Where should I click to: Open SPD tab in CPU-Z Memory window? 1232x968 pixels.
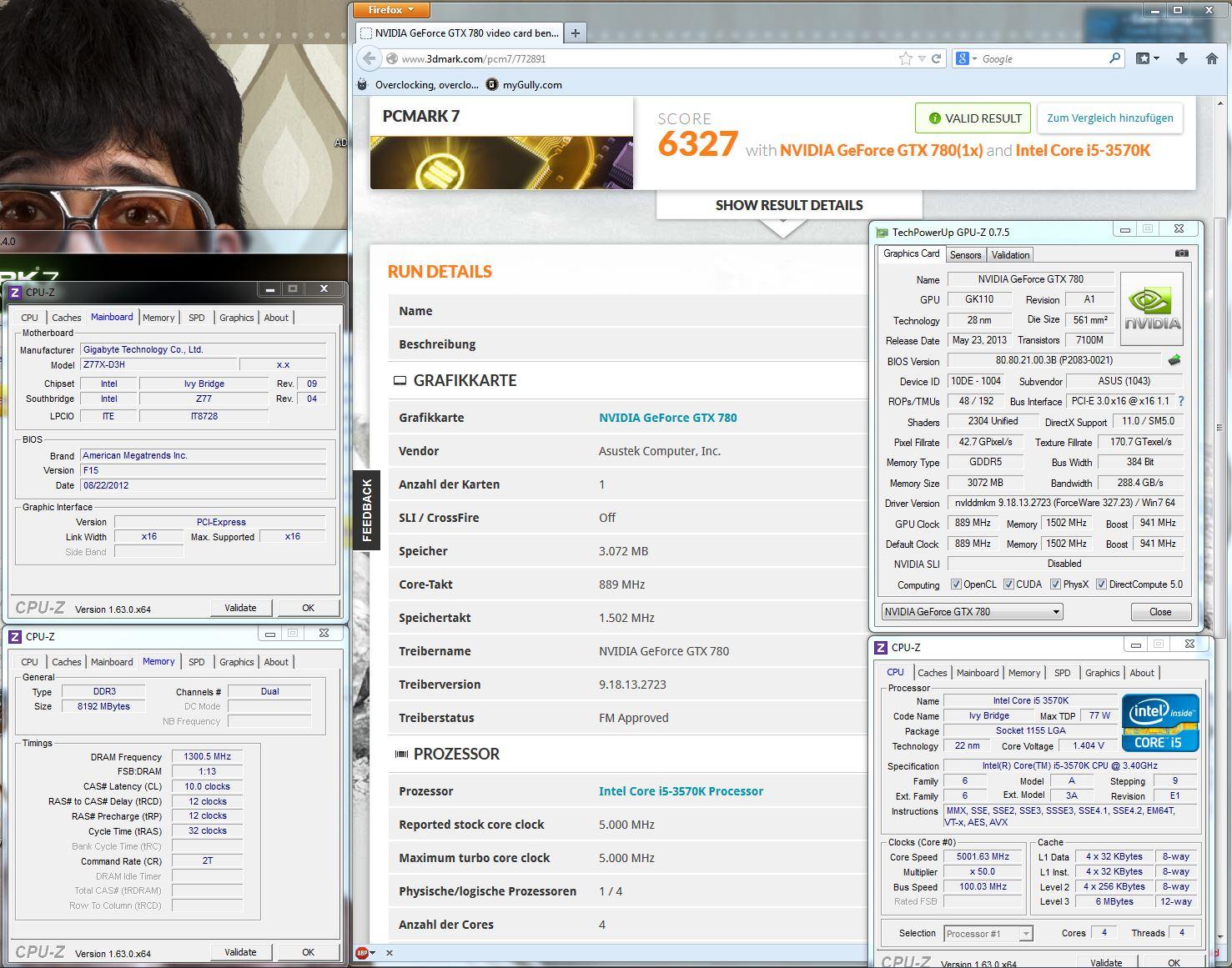coord(196,662)
